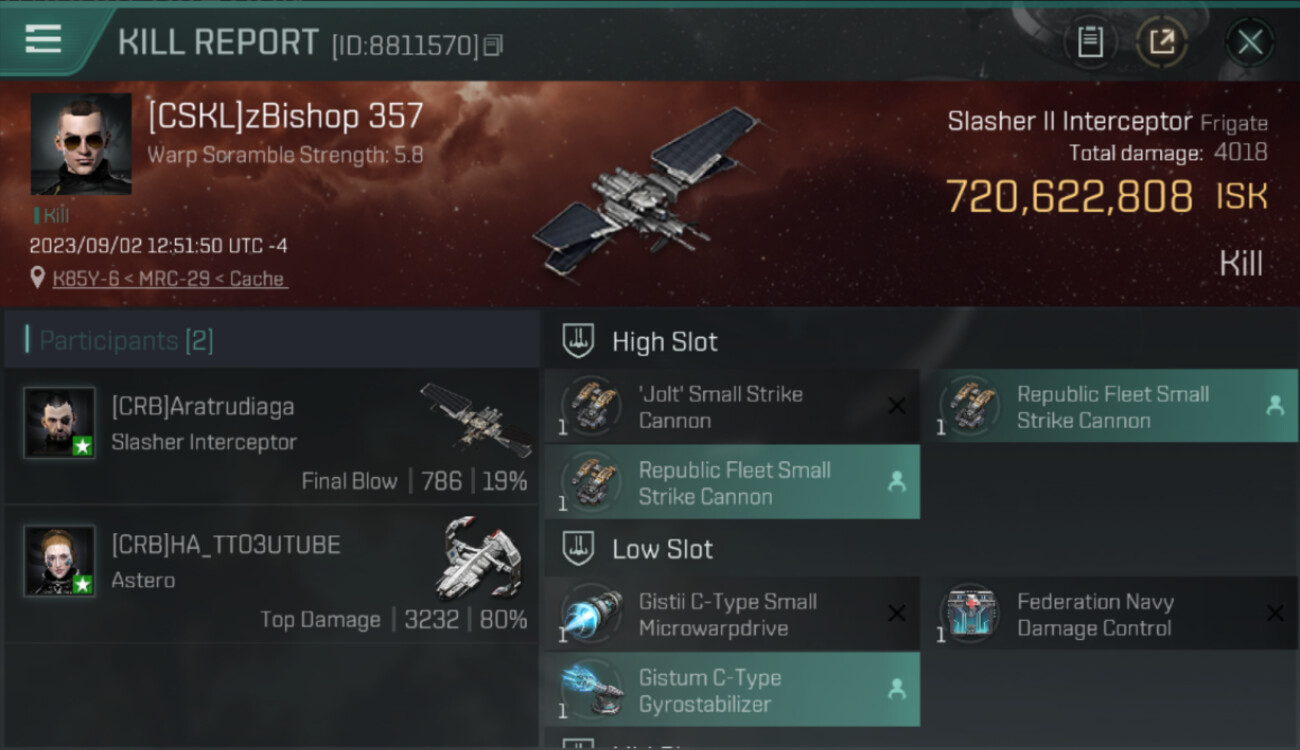Click the Astero ship icon
The width and height of the screenshot is (1300, 750).
tap(483, 558)
